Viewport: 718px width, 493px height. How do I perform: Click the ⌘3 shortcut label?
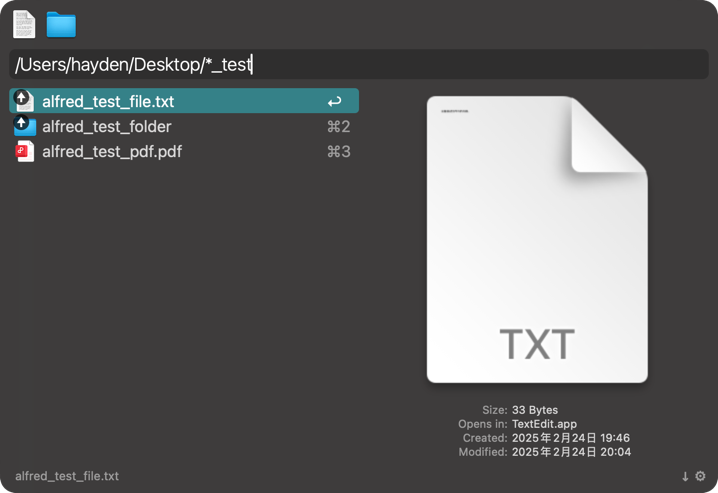coord(338,152)
